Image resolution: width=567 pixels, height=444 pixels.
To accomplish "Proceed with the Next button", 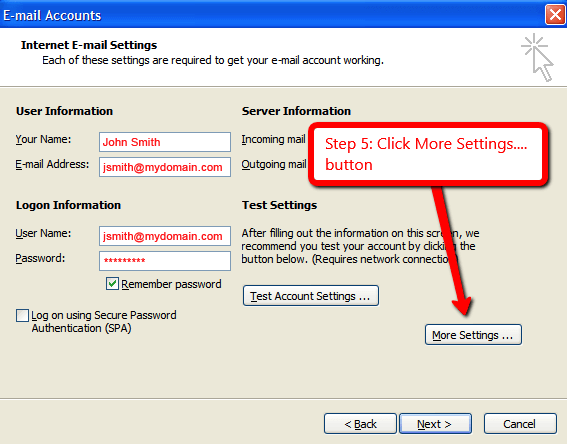I will point(435,423).
